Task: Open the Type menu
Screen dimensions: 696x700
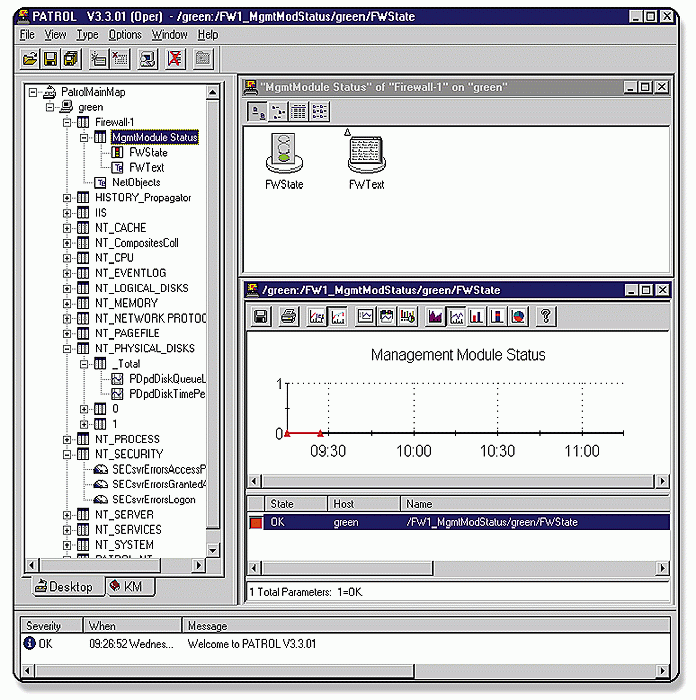Action: click(87, 34)
